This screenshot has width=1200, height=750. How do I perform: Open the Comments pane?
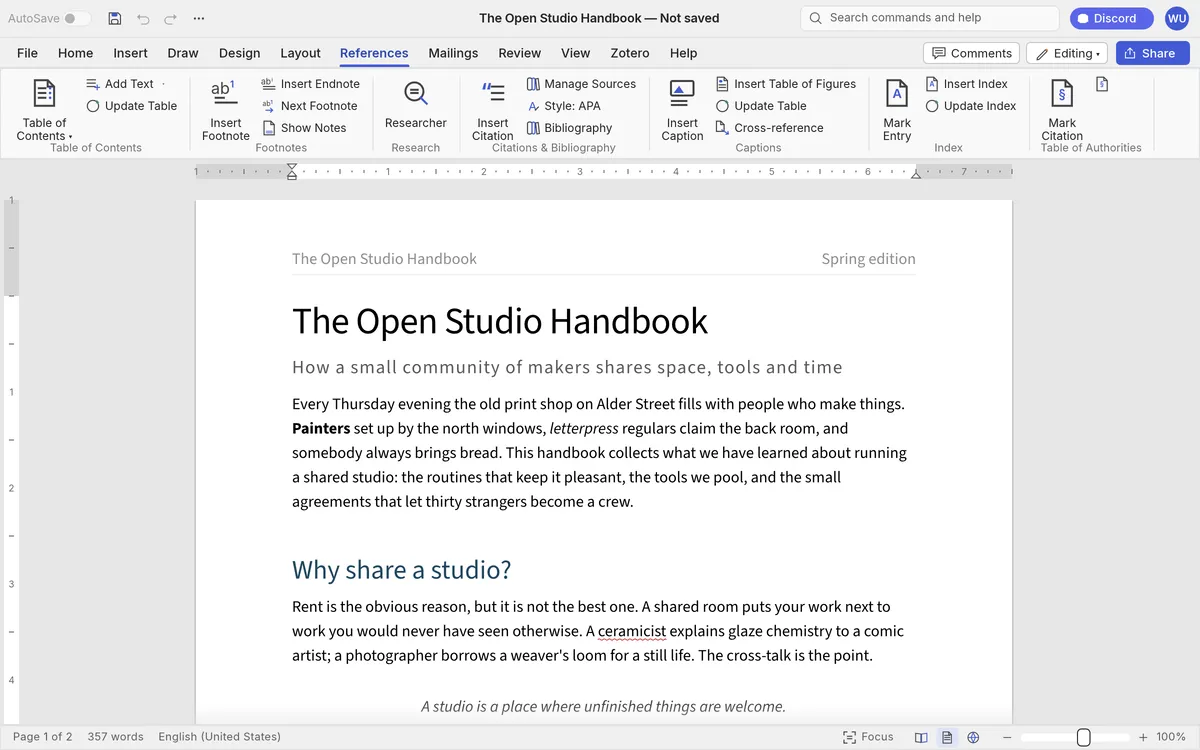coord(972,53)
